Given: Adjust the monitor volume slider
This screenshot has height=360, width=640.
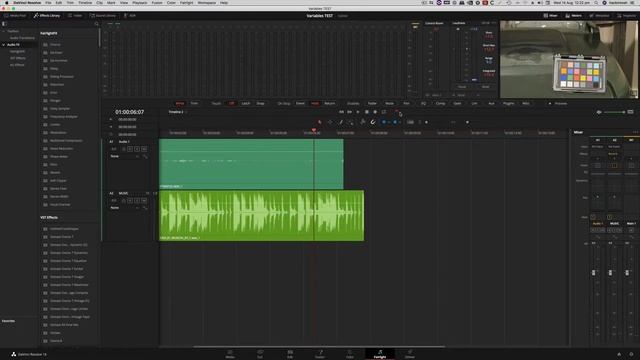Looking at the screenshot, I should point(614,112).
